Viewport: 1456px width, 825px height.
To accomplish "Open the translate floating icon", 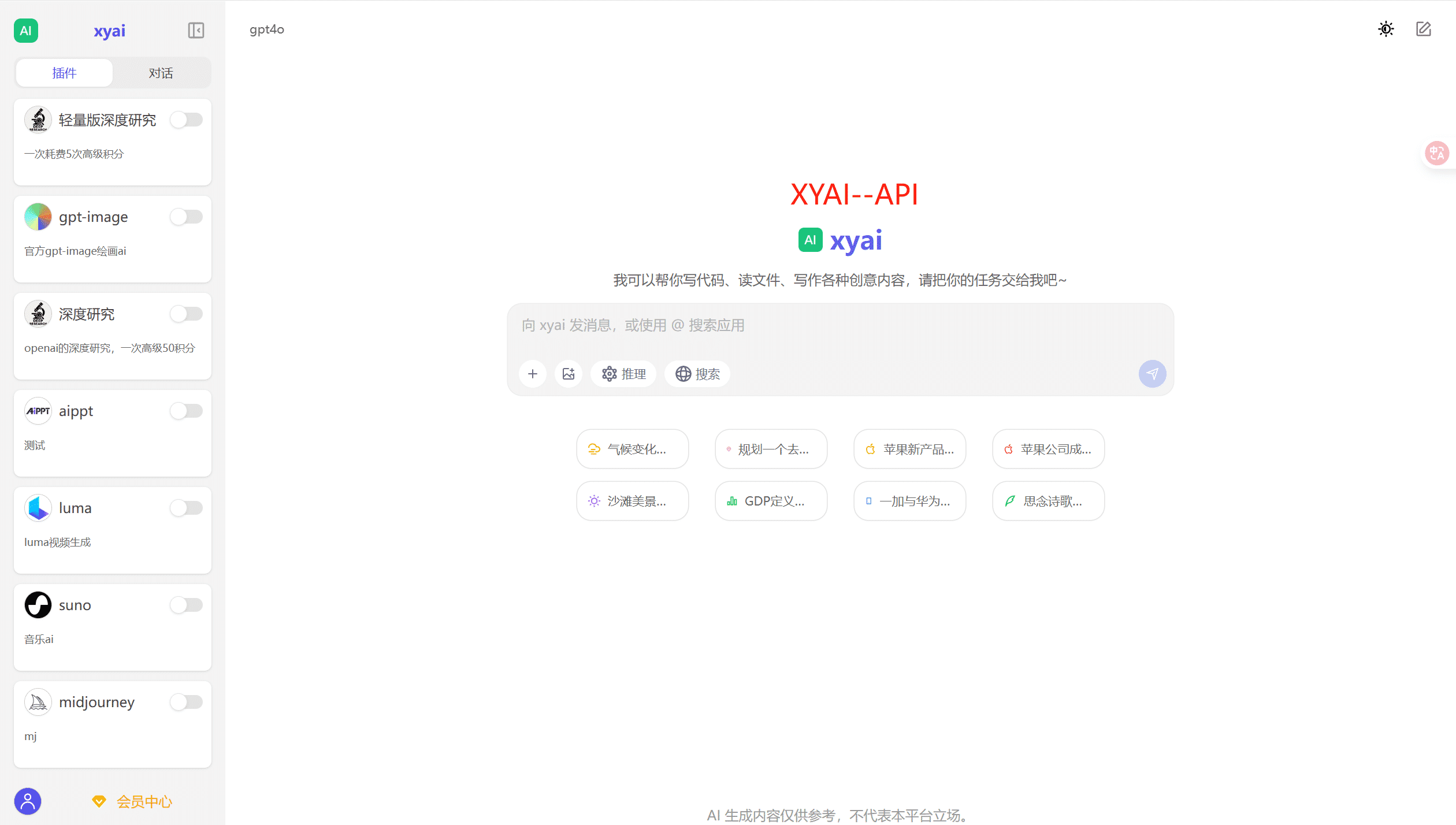I will coord(1437,153).
